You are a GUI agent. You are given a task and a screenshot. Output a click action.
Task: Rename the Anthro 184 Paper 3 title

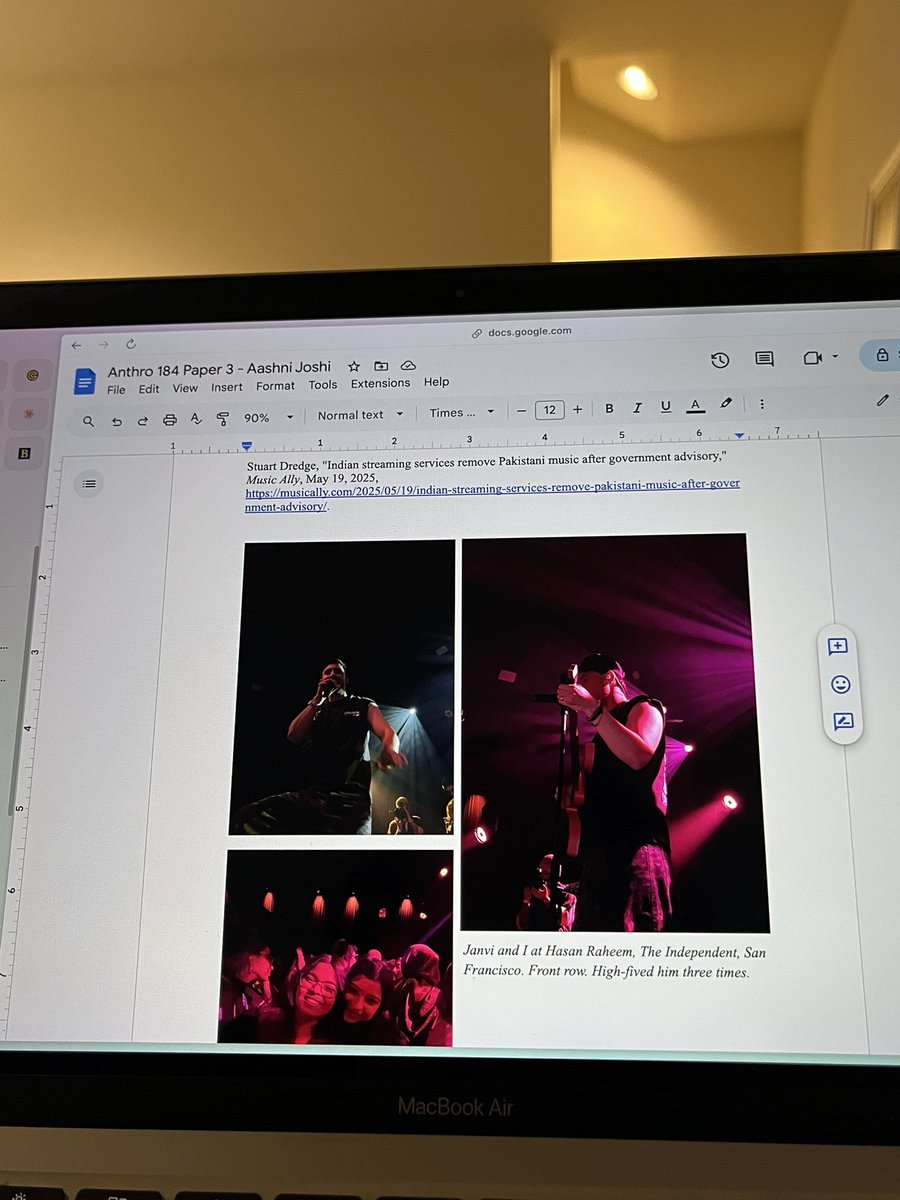[219, 367]
